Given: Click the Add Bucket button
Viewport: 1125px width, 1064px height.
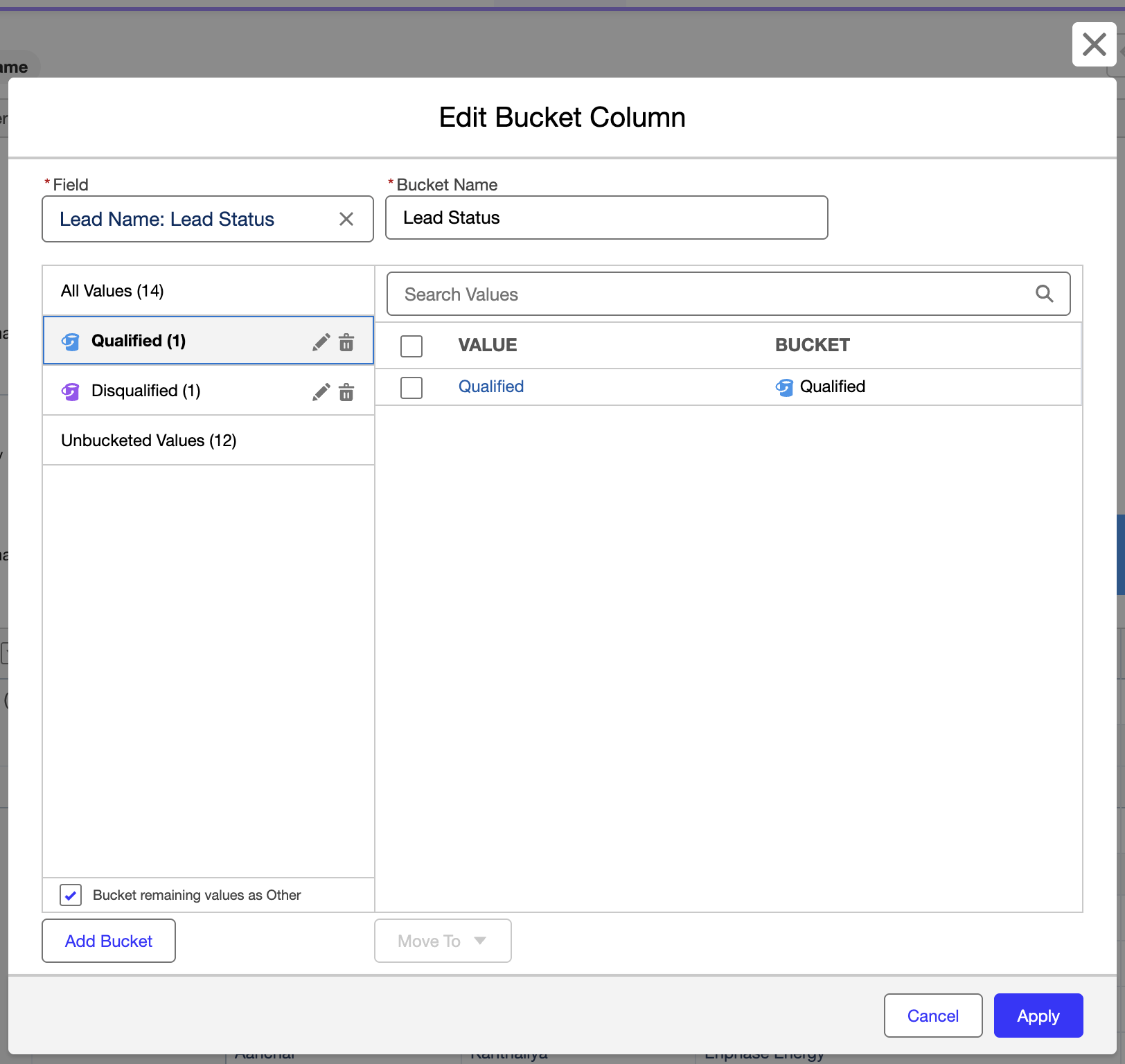Looking at the screenshot, I should pyautogui.click(x=109, y=941).
